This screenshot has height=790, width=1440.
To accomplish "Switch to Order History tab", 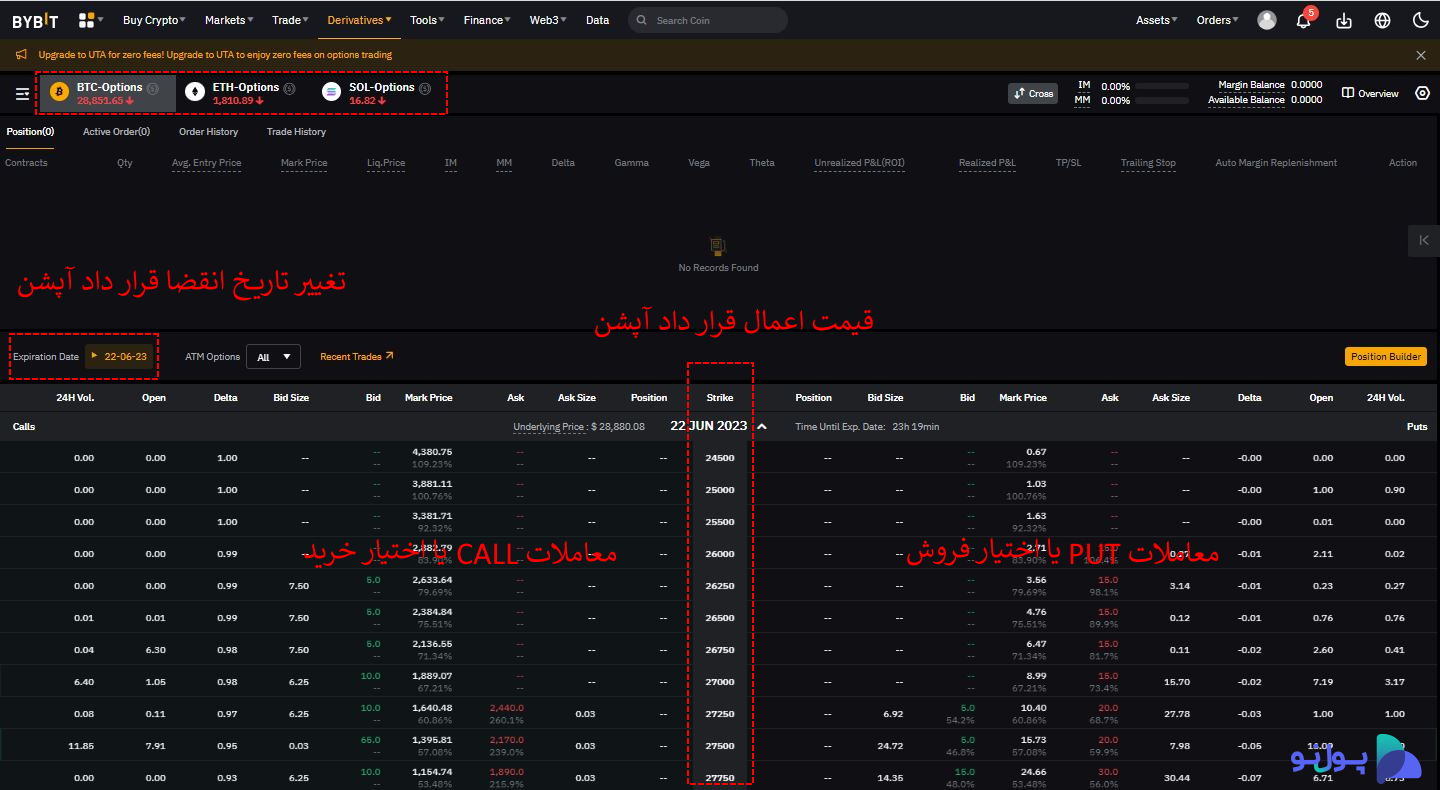I will tap(208, 132).
